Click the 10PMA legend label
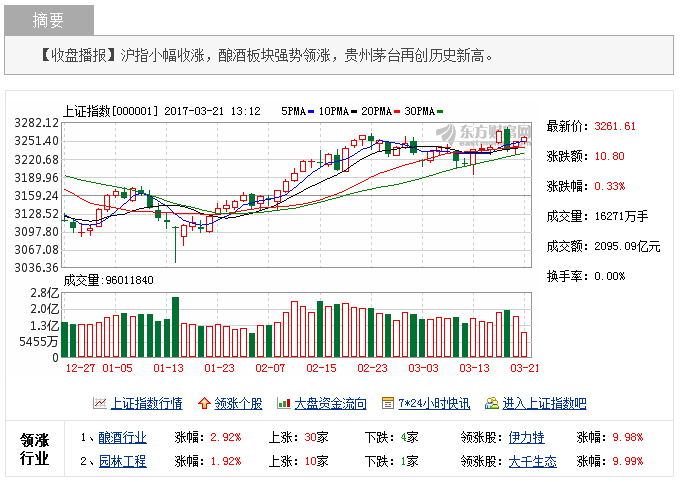Image resolution: width=682 pixels, height=482 pixels. tap(334, 111)
